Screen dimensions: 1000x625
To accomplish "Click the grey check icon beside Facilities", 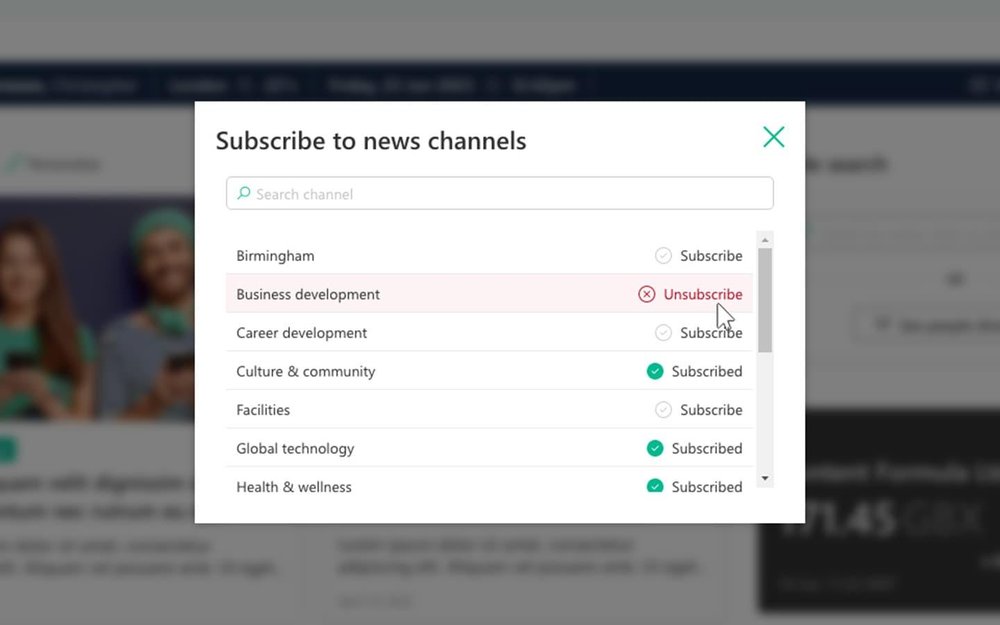I will click(x=663, y=409).
